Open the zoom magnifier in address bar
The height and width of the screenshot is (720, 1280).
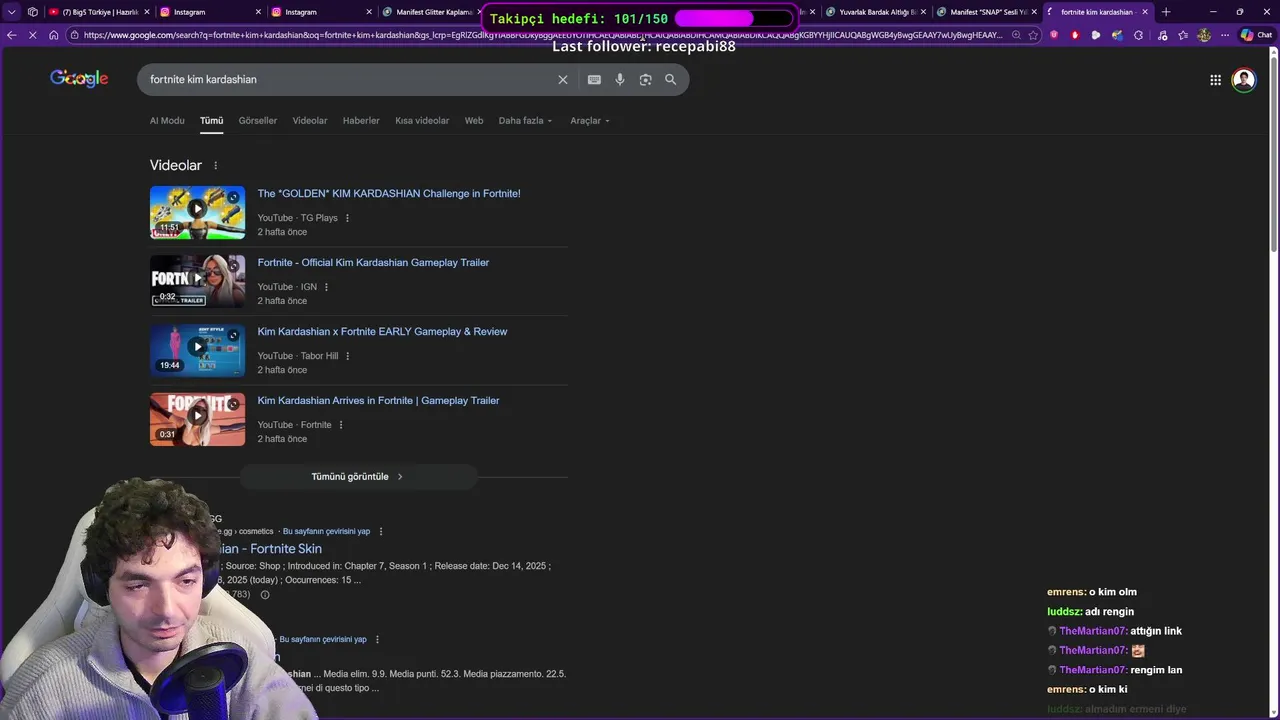[1016, 35]
